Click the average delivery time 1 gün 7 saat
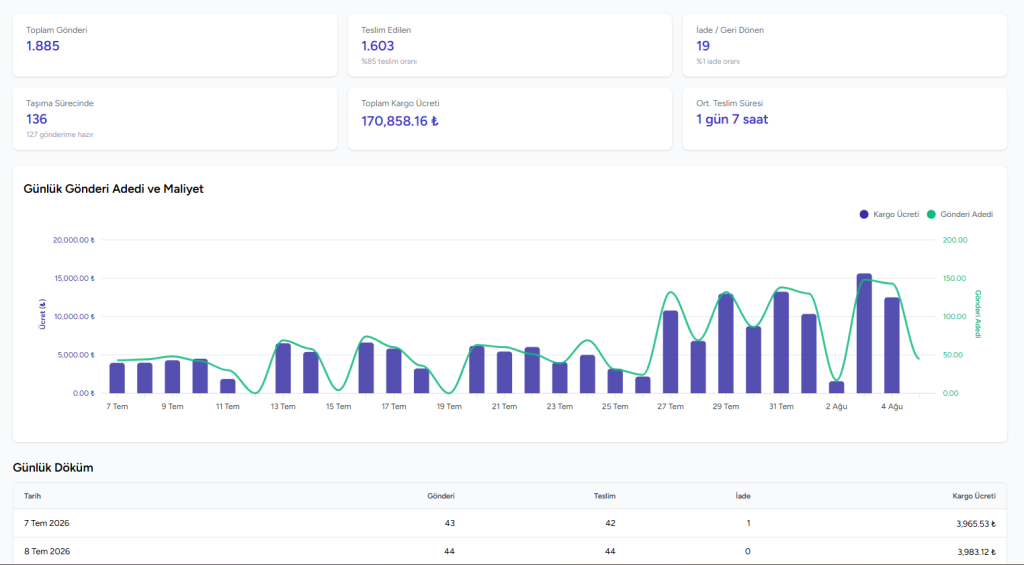Viewport: 1024px width, 565px height. [732, 120]
